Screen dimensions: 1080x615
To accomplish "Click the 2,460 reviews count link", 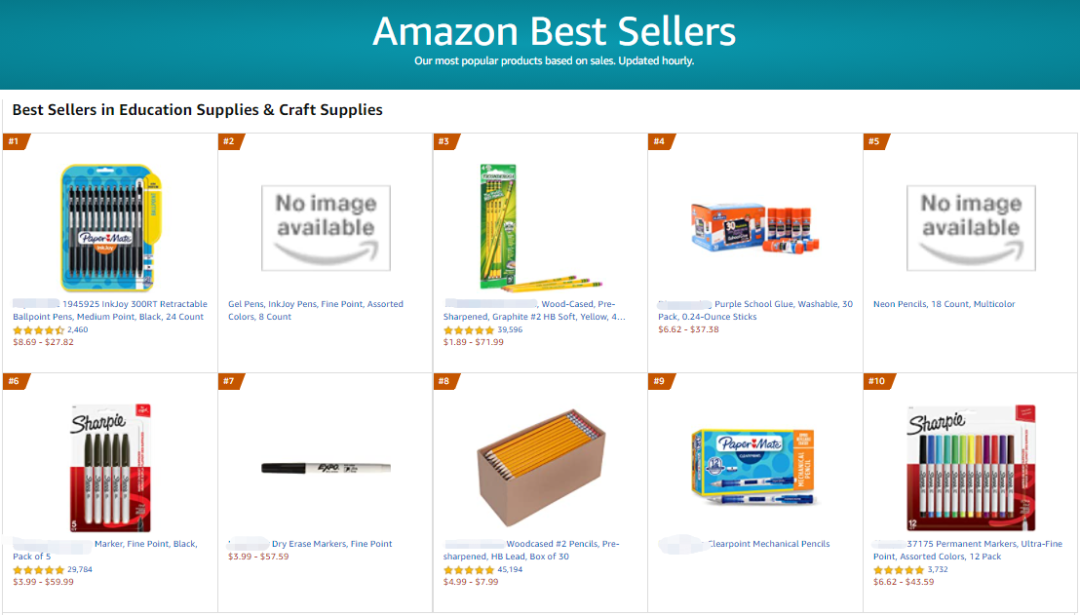I will [77, 329].
